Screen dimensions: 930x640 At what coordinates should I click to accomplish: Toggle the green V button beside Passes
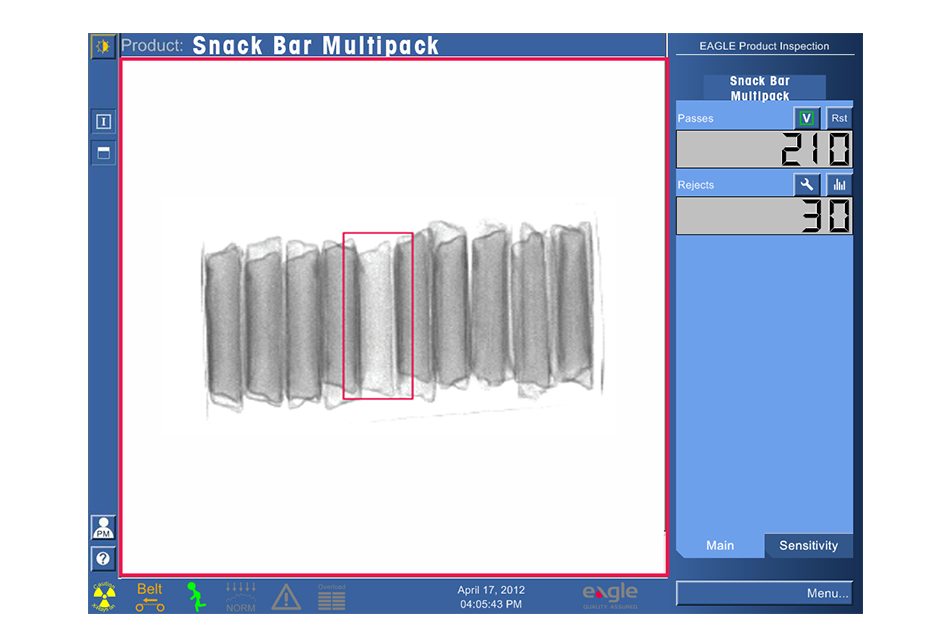[x=807, y=118]
